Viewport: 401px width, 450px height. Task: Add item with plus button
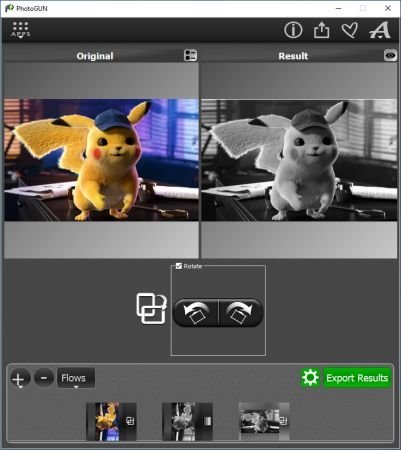tap(20, 378)
